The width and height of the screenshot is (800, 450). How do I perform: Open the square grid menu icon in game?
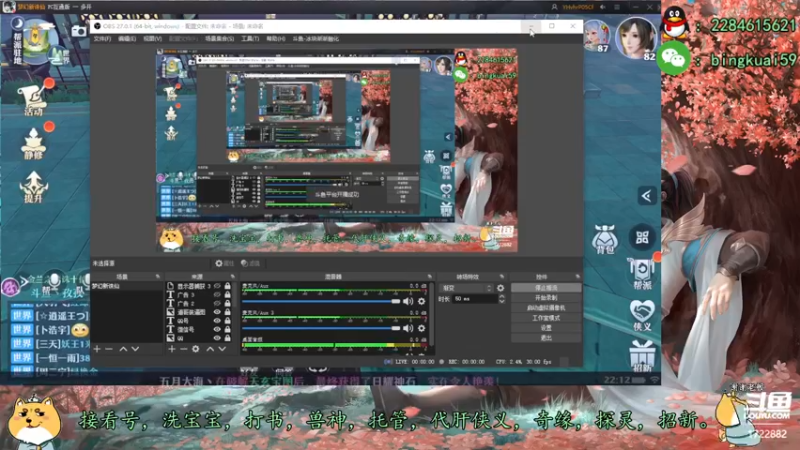point(642,237)
